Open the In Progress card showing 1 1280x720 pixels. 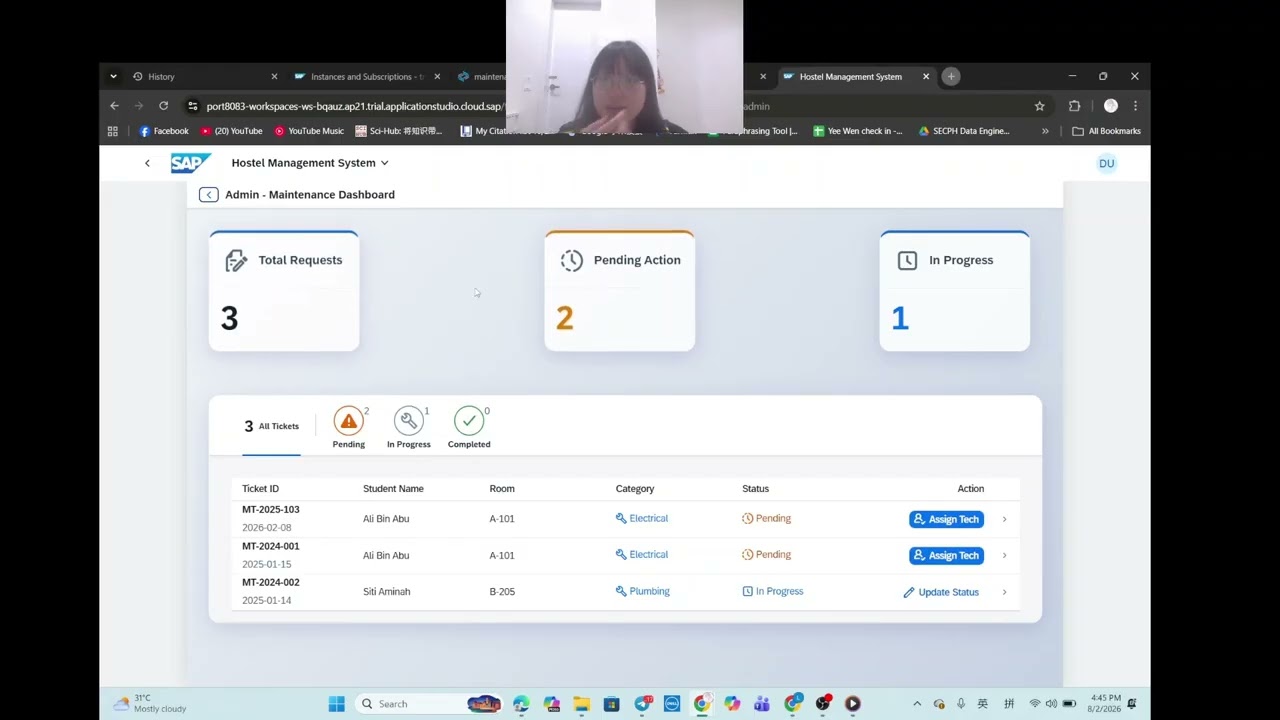[x=954, y=291]
